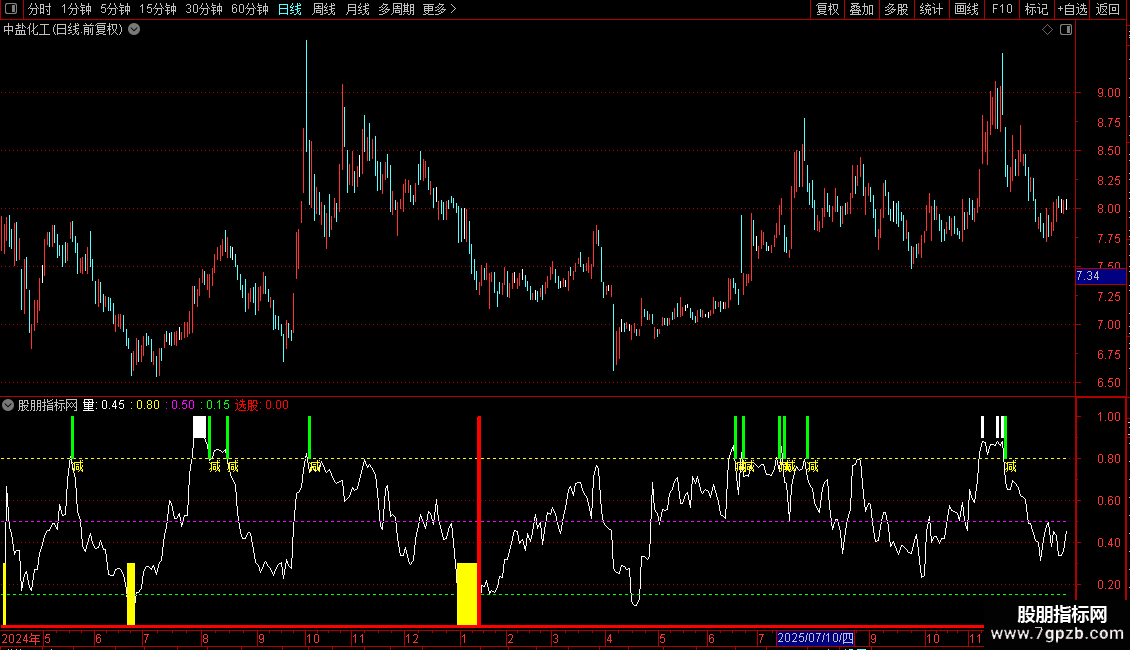
Task: Click the 选股: 0.00 indicator value
Action: tap(262, 405)
